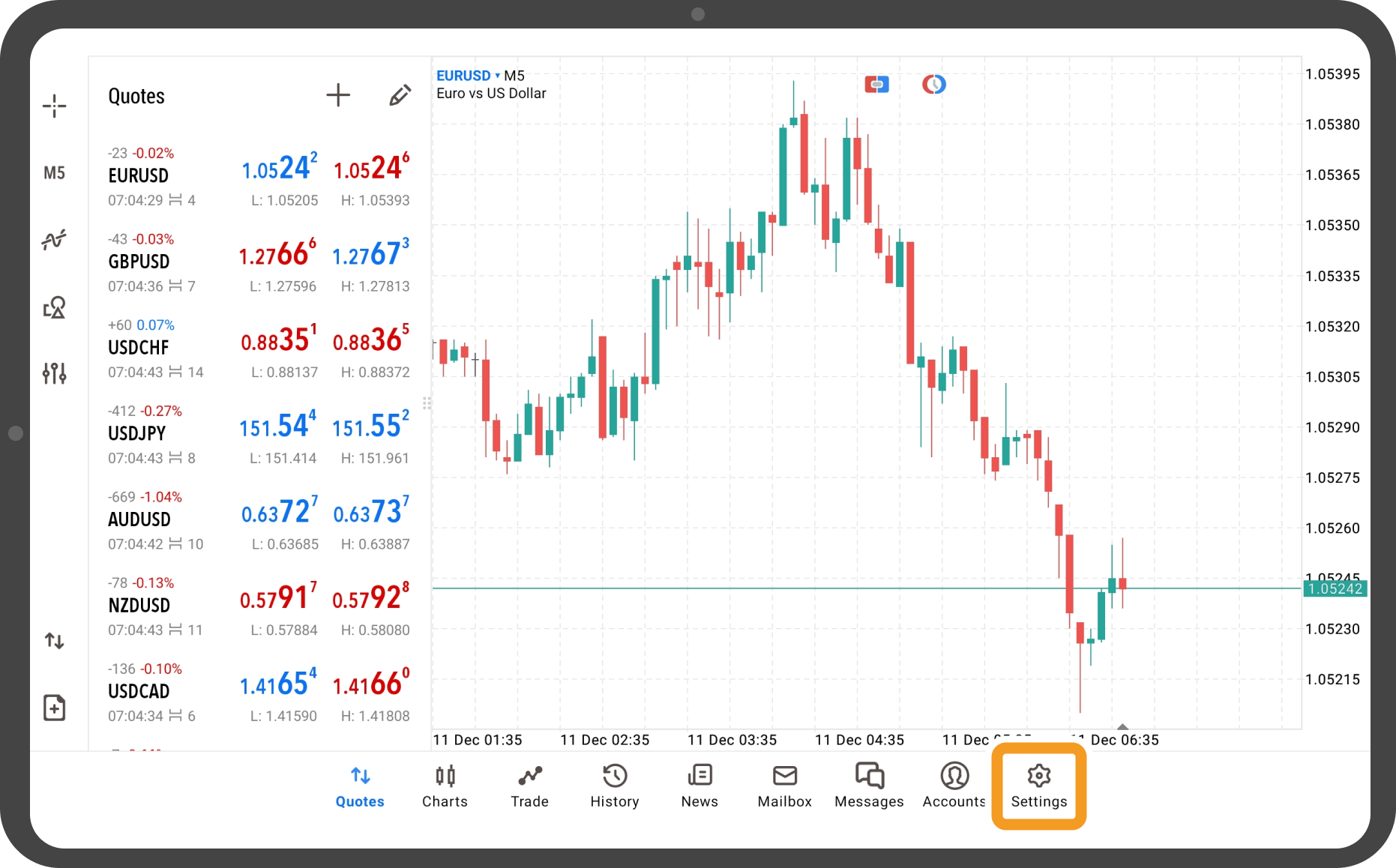
Task: Edit quotes list with pencil icon
Action: pyautogui.click(x=400, y=95)
